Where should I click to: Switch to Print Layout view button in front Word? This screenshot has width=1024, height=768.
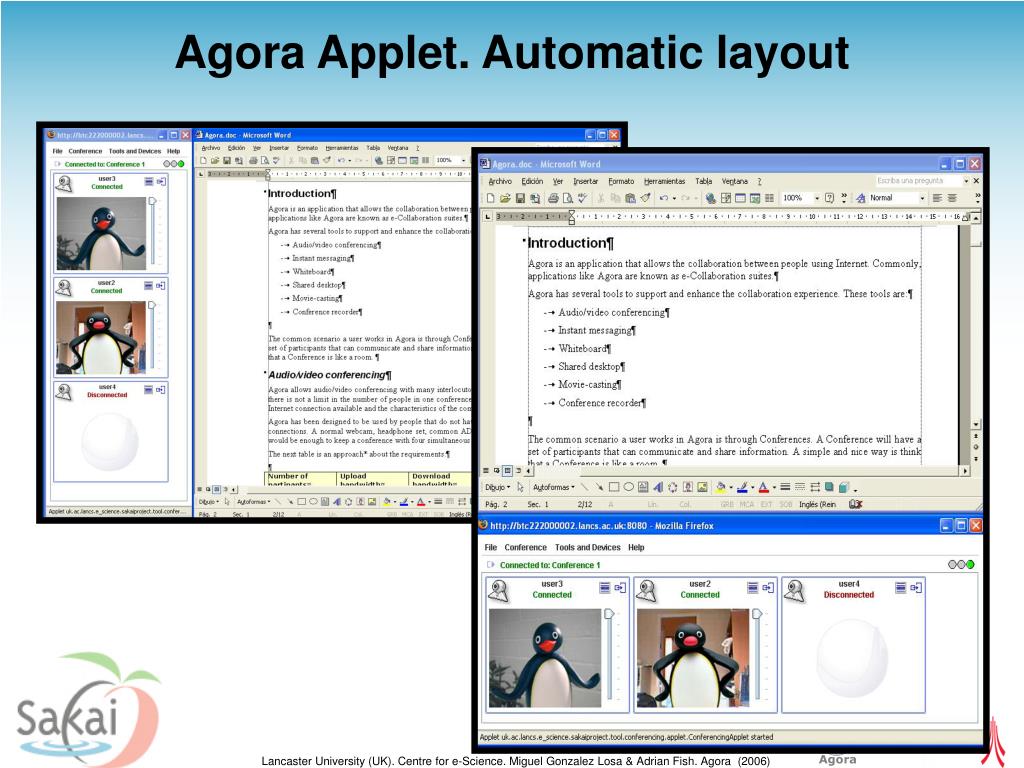507,470
